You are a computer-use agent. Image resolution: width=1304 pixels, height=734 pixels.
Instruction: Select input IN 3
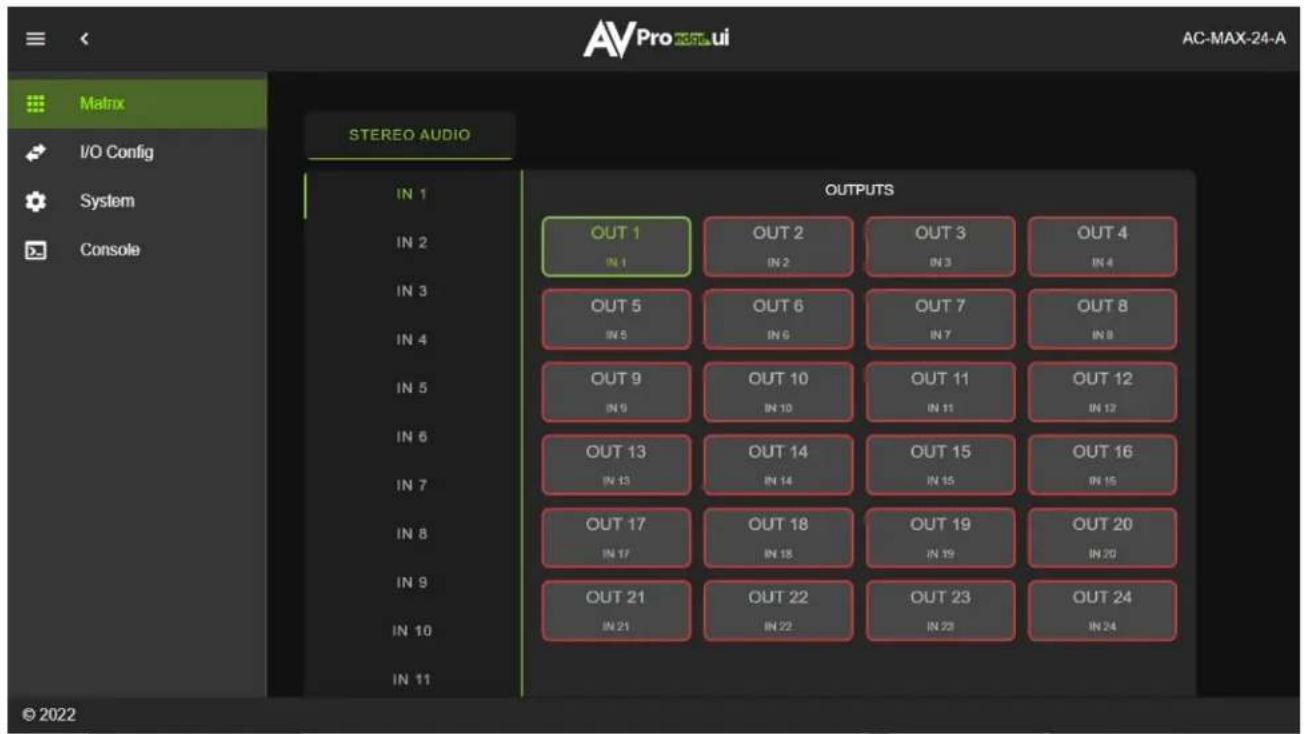412,291
